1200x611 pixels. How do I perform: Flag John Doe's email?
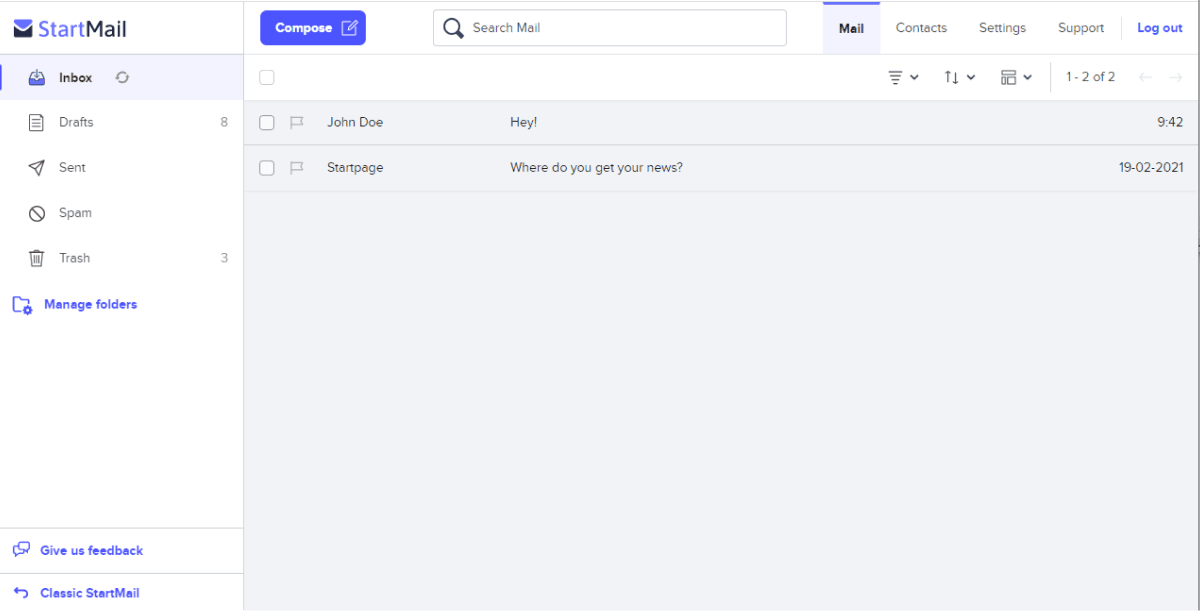(x=296, y=121)
